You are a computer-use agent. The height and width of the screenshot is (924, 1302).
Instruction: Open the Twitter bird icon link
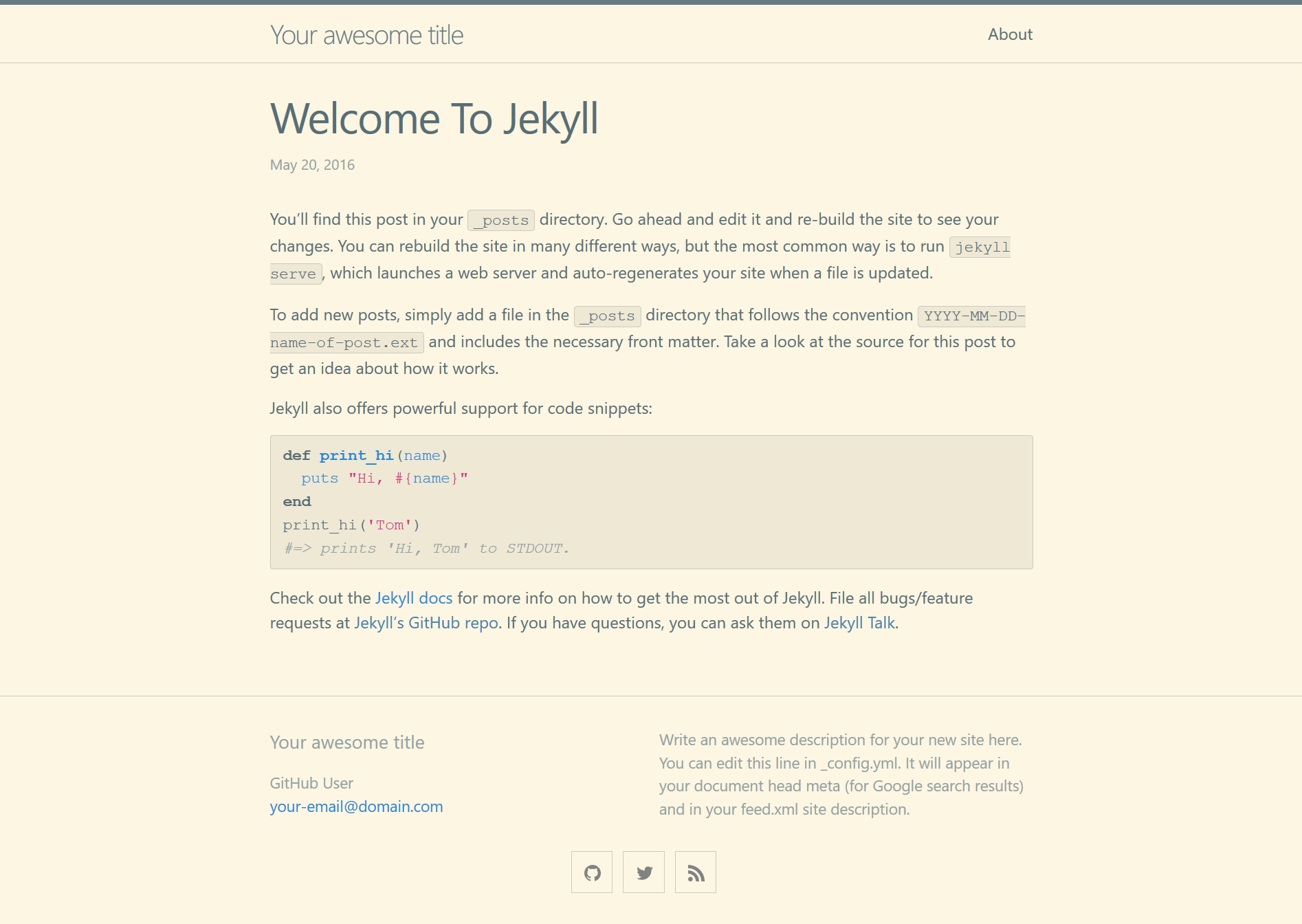pos(643,872)
